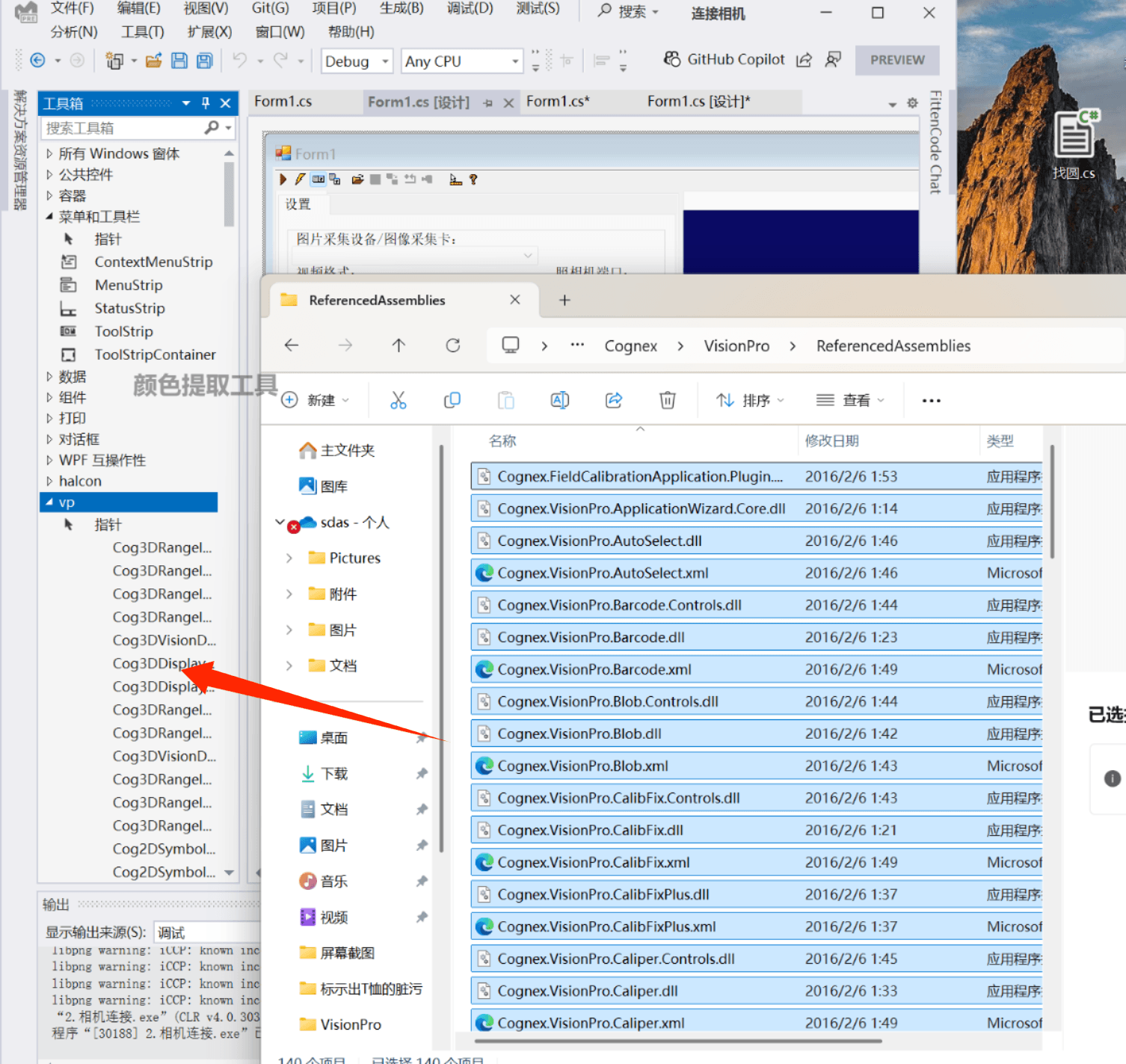The image size is (1126, 1064).
Task: Click the Explorer back arrow
Action: [292, 345]
